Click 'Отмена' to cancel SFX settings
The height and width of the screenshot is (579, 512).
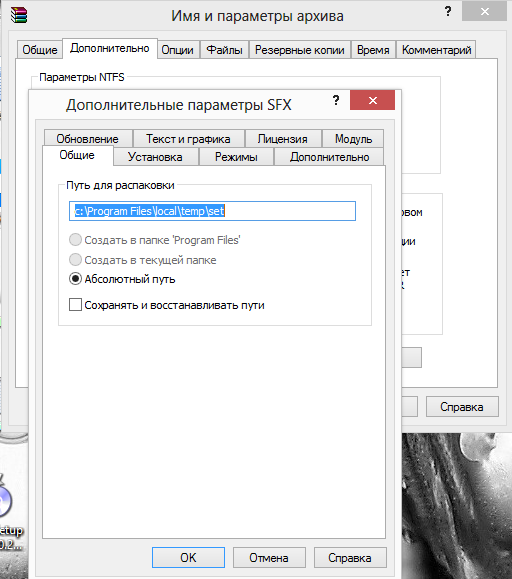click(269, 558)
